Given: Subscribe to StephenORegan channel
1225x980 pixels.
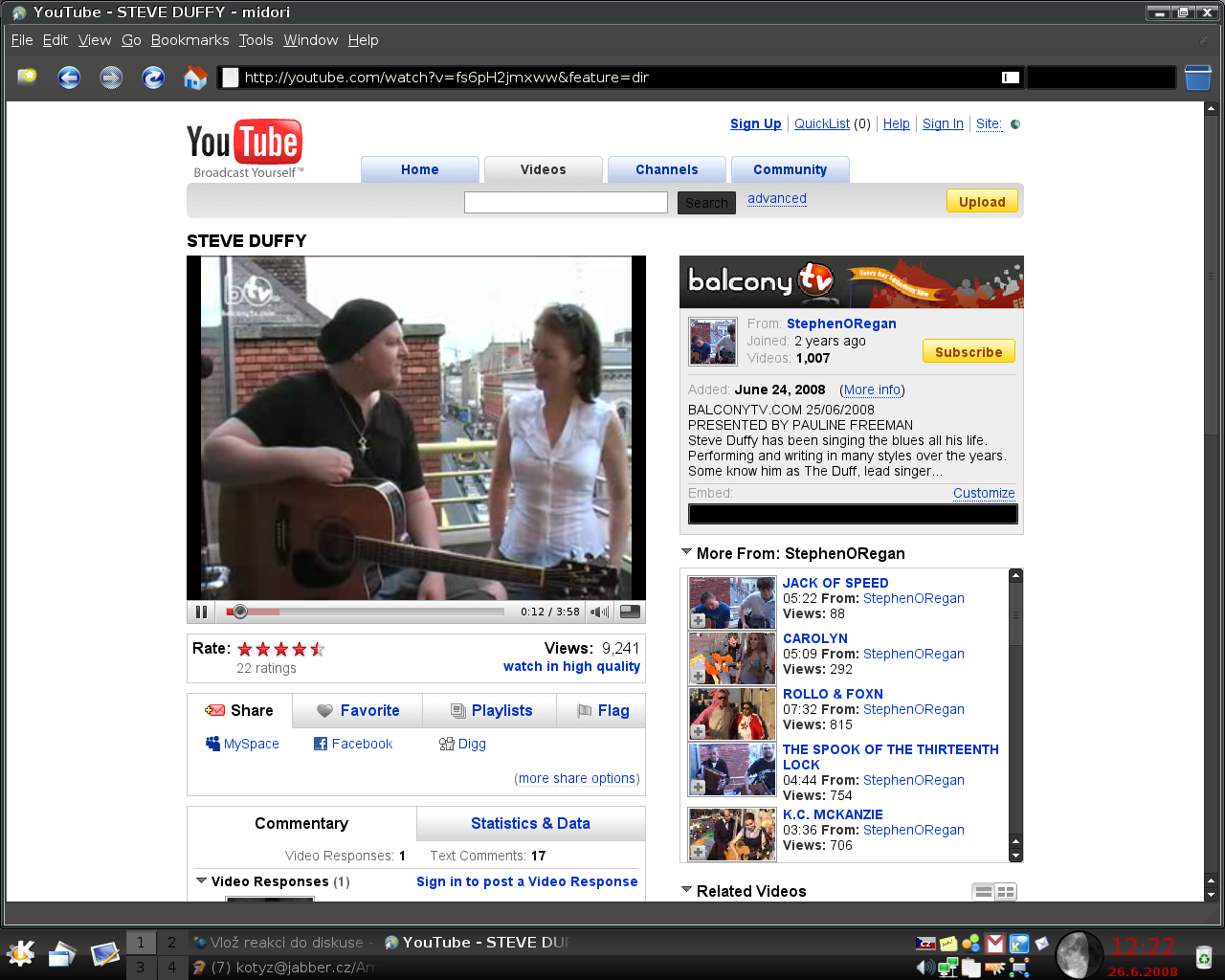Looking at the screenshot, I should tap(969, 351).
